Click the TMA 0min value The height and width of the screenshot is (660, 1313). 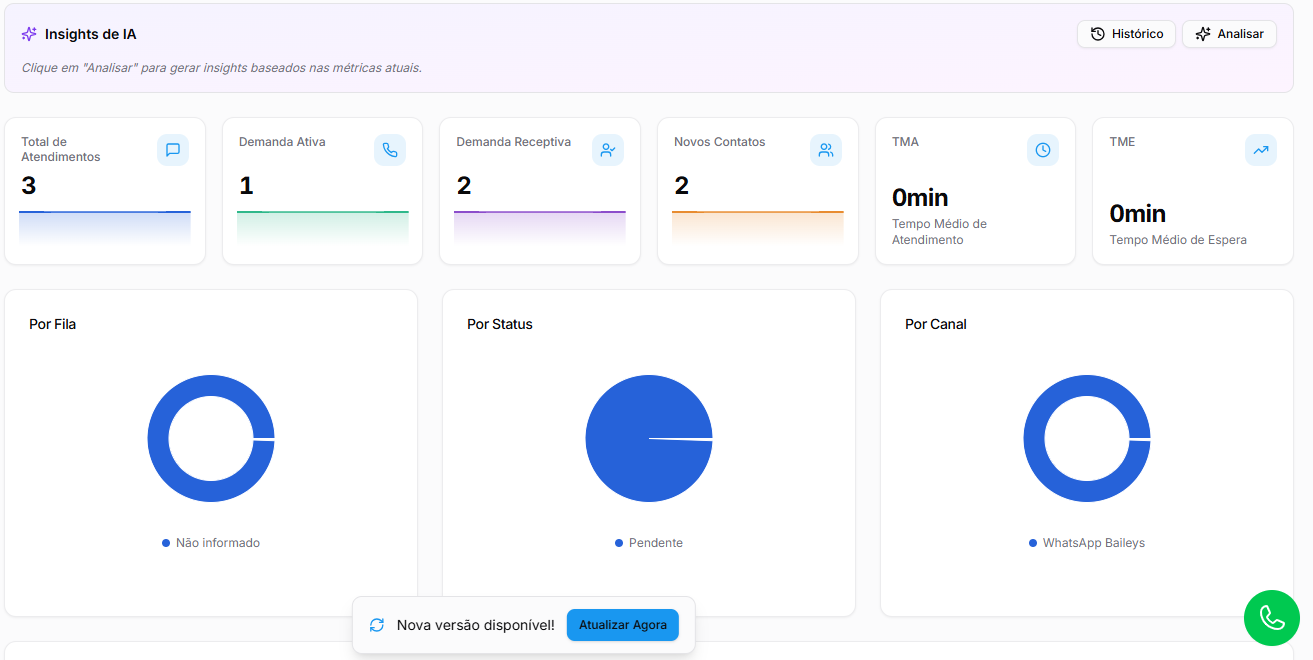tap(920, 198)
